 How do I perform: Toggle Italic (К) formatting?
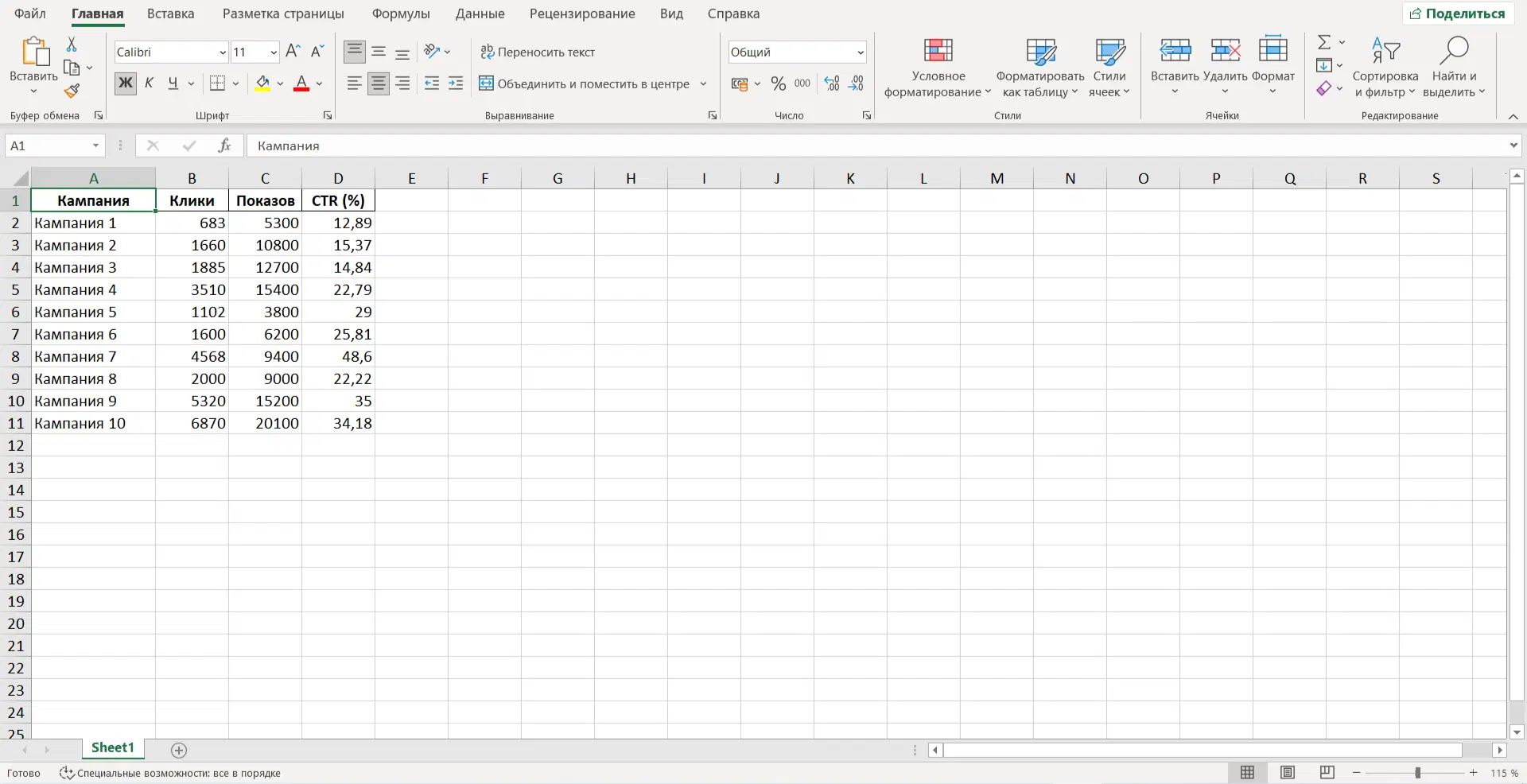click(x=149, y=83)
